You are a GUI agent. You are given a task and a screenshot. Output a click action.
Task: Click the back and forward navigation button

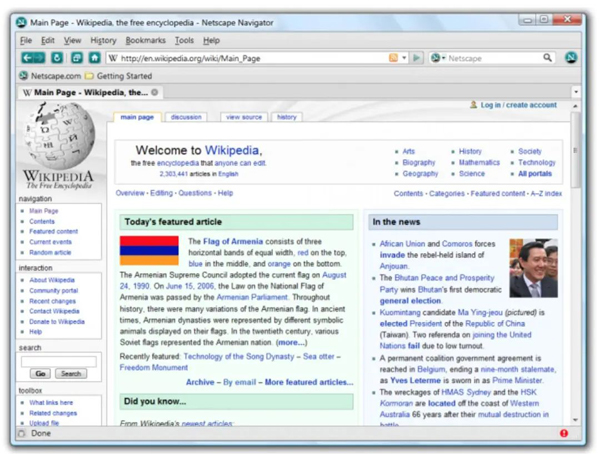33,58
